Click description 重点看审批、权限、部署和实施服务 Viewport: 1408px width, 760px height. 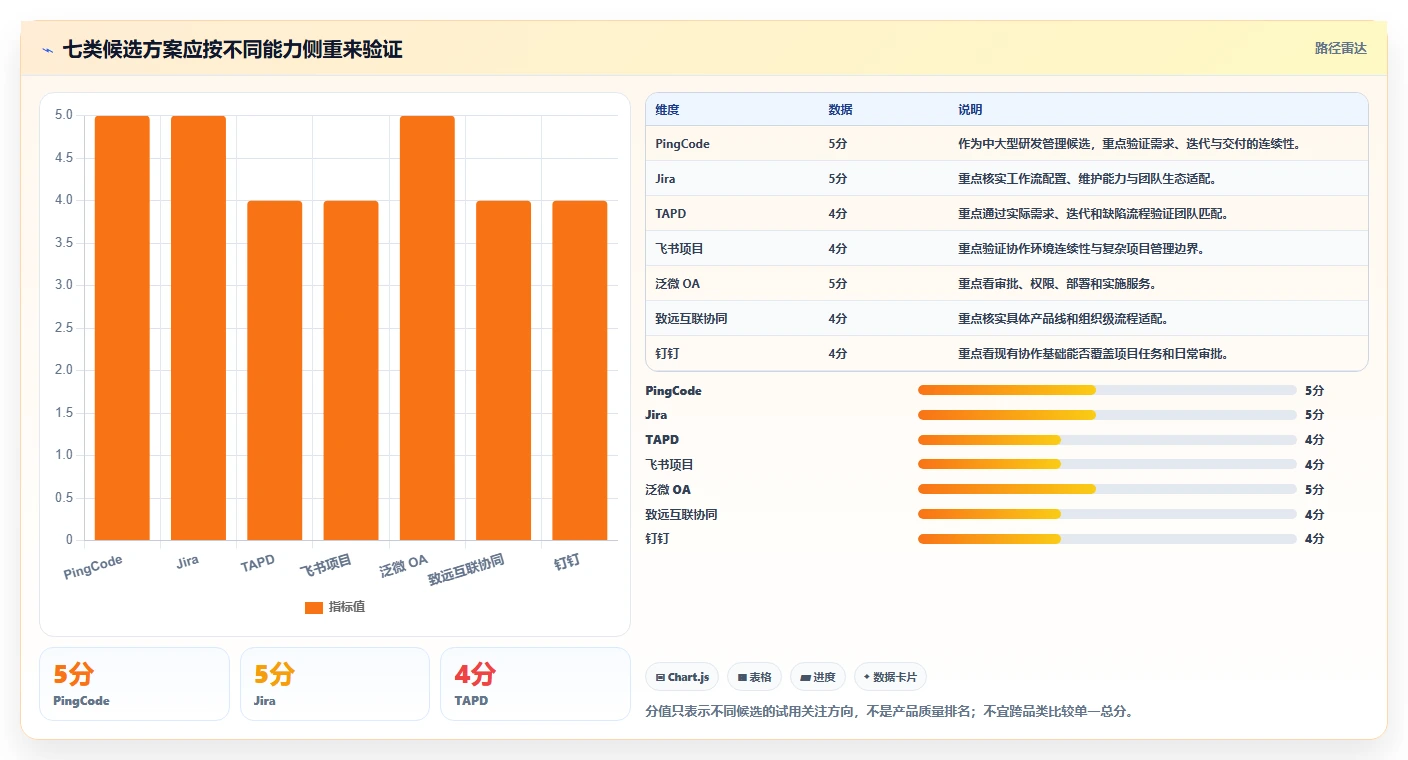coord(1058,284)
